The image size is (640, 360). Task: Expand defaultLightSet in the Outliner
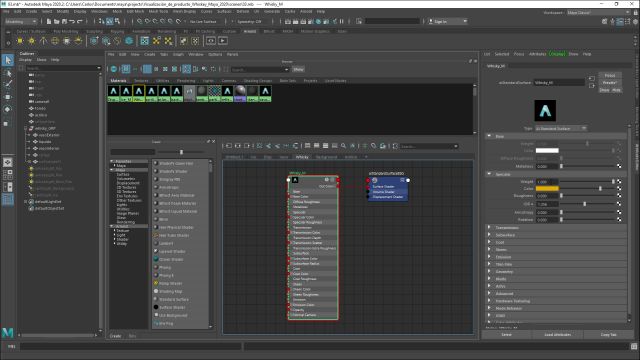(26, 202)
